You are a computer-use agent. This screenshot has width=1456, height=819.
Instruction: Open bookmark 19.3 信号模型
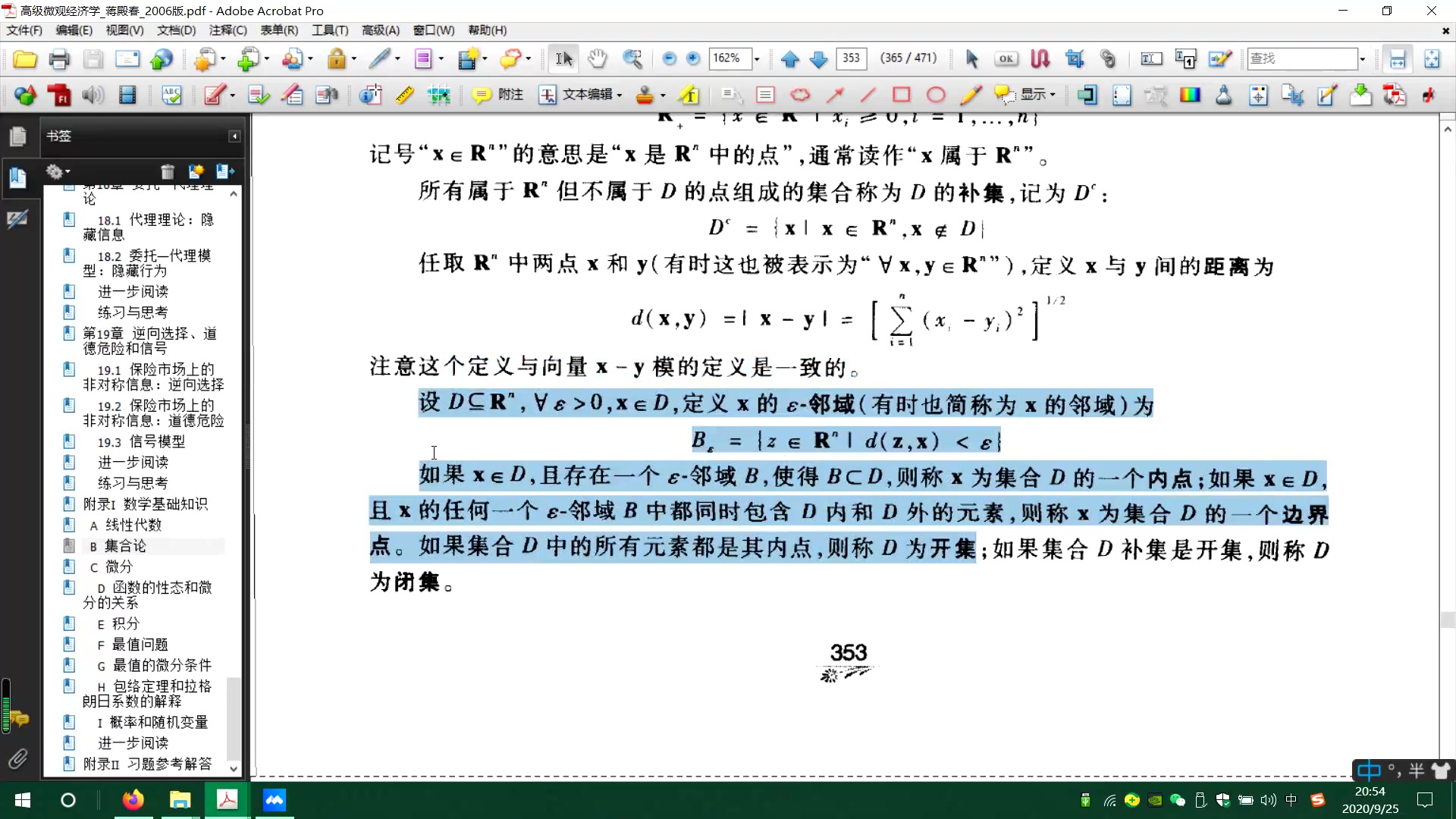[x=141, y=441]
